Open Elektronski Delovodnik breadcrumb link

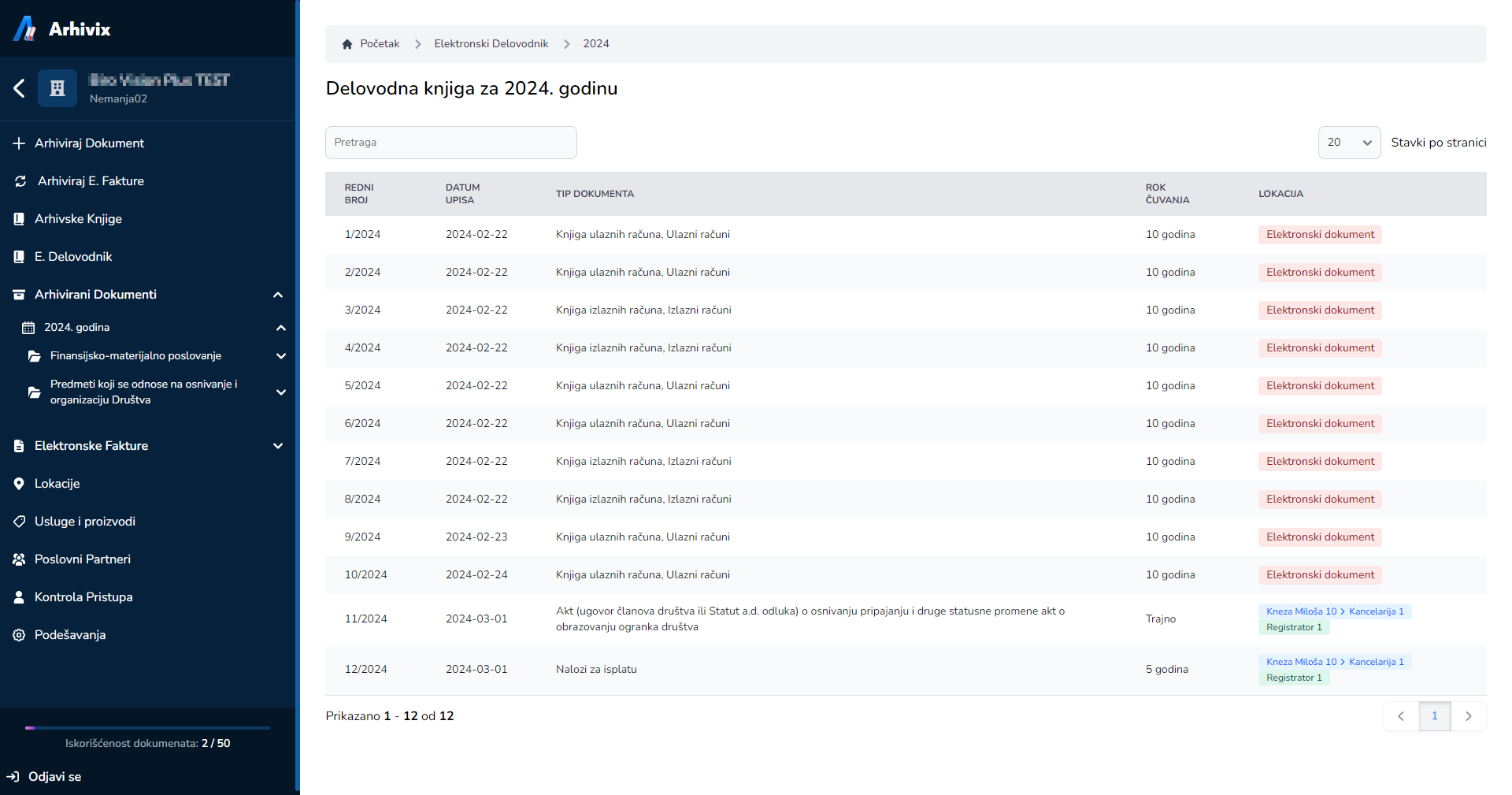tap(491, 44)
